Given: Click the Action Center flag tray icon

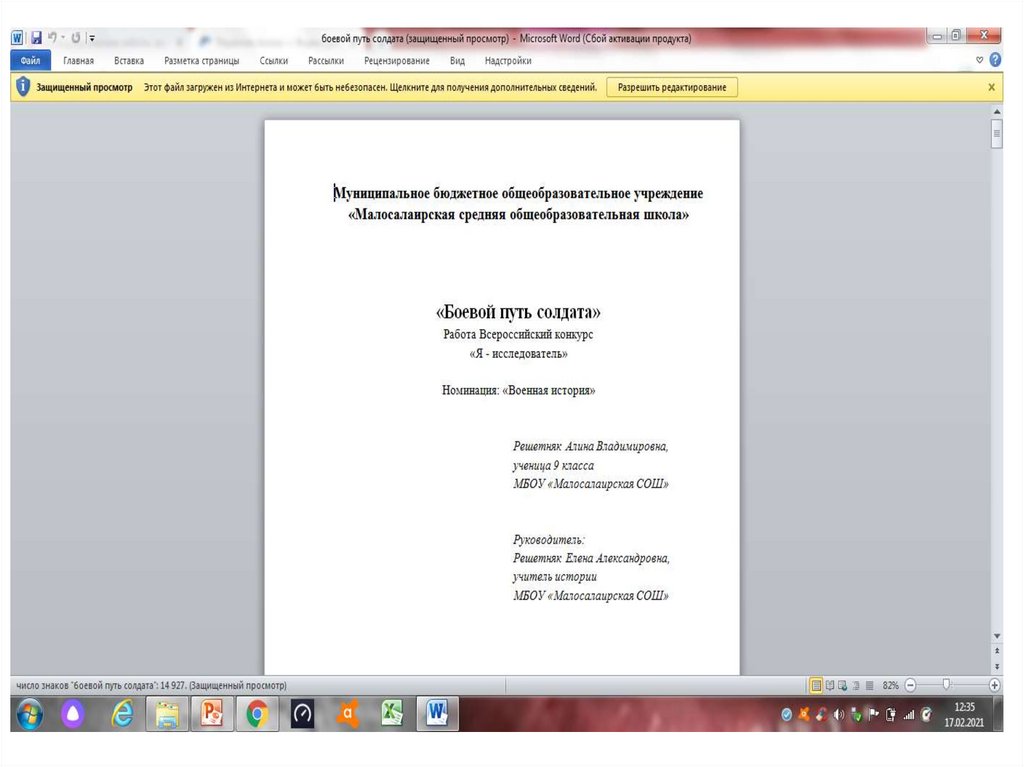Looking at the screenshot, I should click(x=873, y=714).
